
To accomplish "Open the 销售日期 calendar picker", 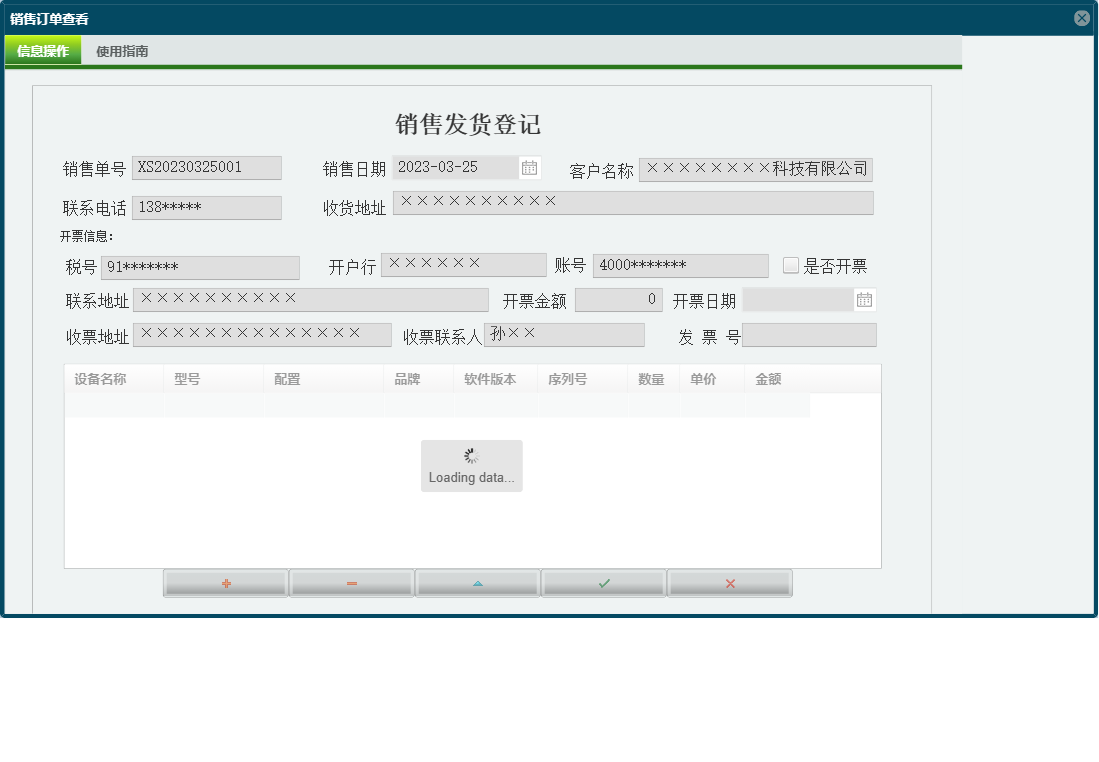I will (x=530, y=167).
